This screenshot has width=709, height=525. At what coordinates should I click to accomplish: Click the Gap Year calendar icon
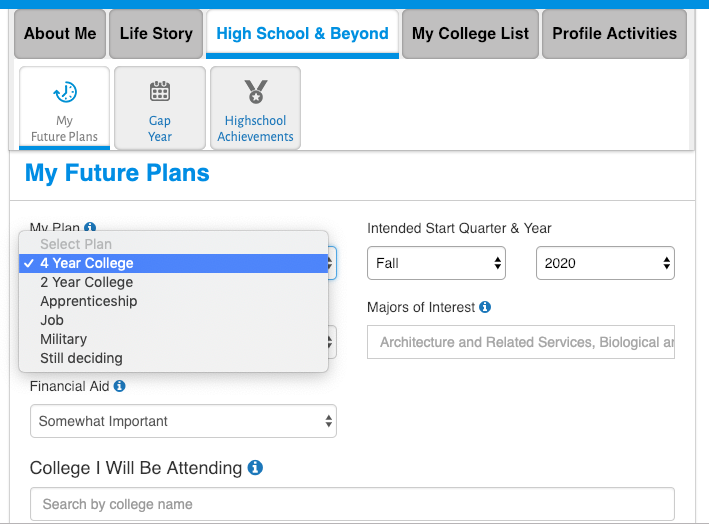[x=160, y=91]
